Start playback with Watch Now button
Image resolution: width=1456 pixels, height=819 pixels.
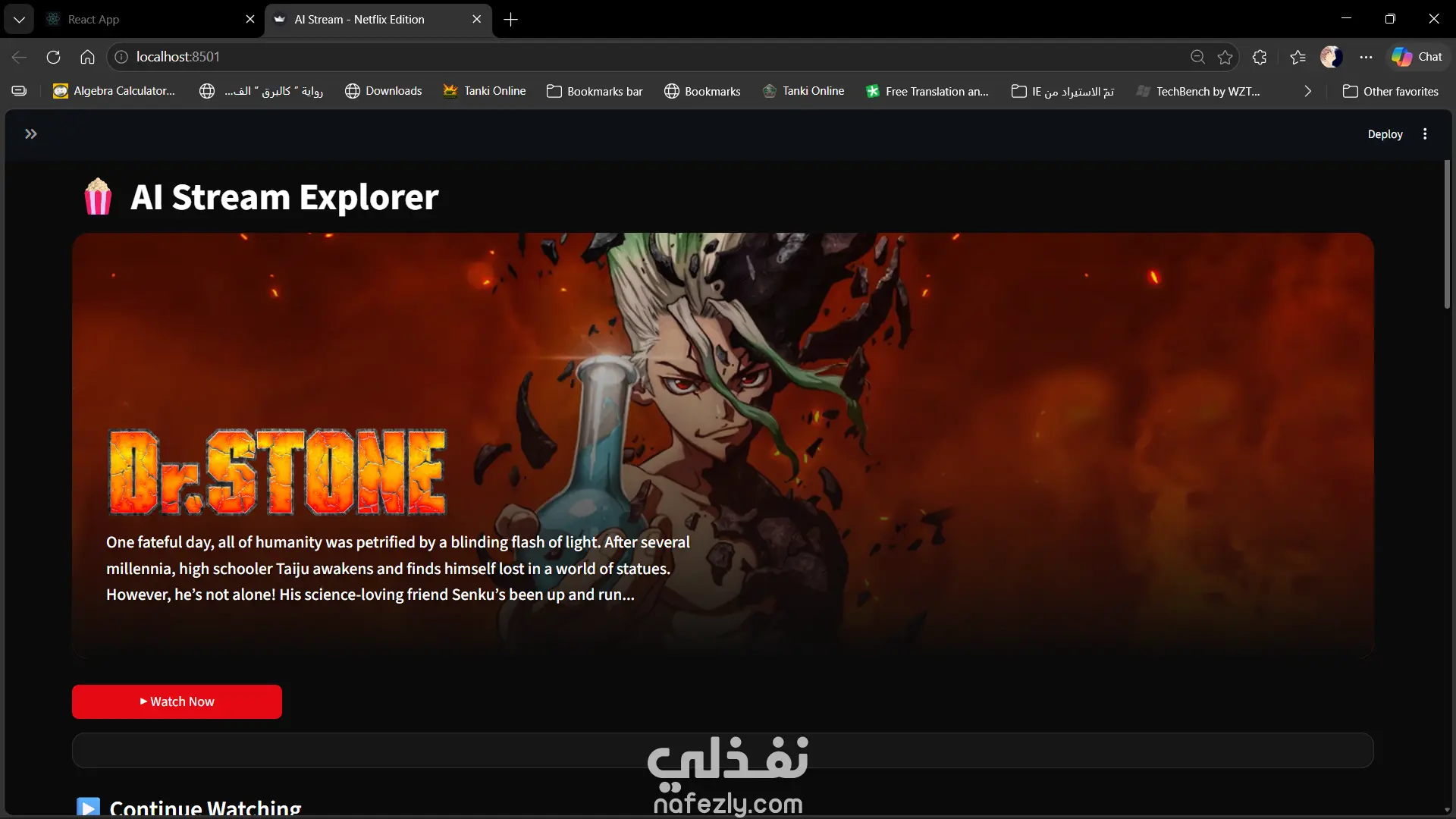[x=177, y=701]
